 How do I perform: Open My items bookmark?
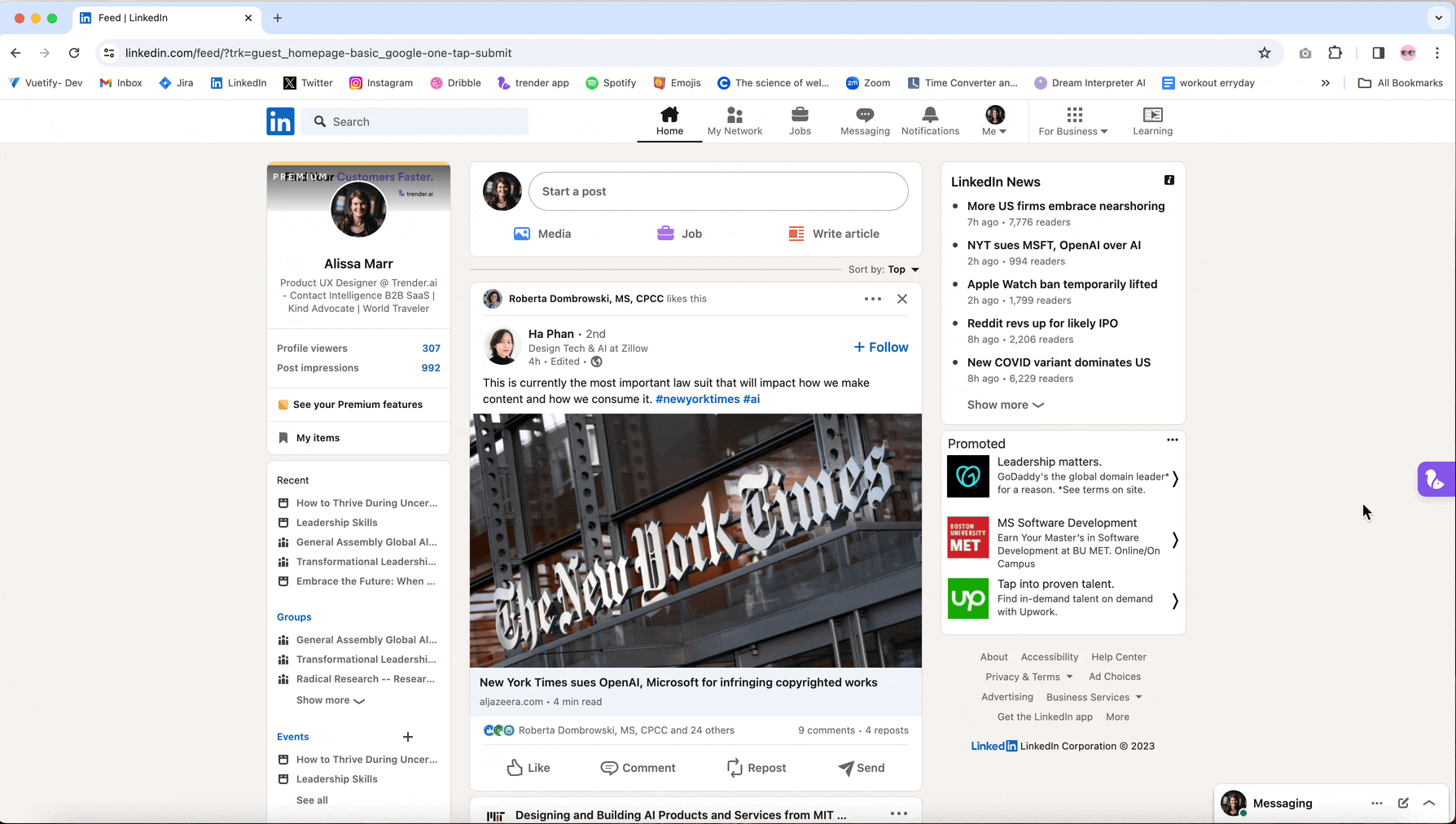coord(309,438)
